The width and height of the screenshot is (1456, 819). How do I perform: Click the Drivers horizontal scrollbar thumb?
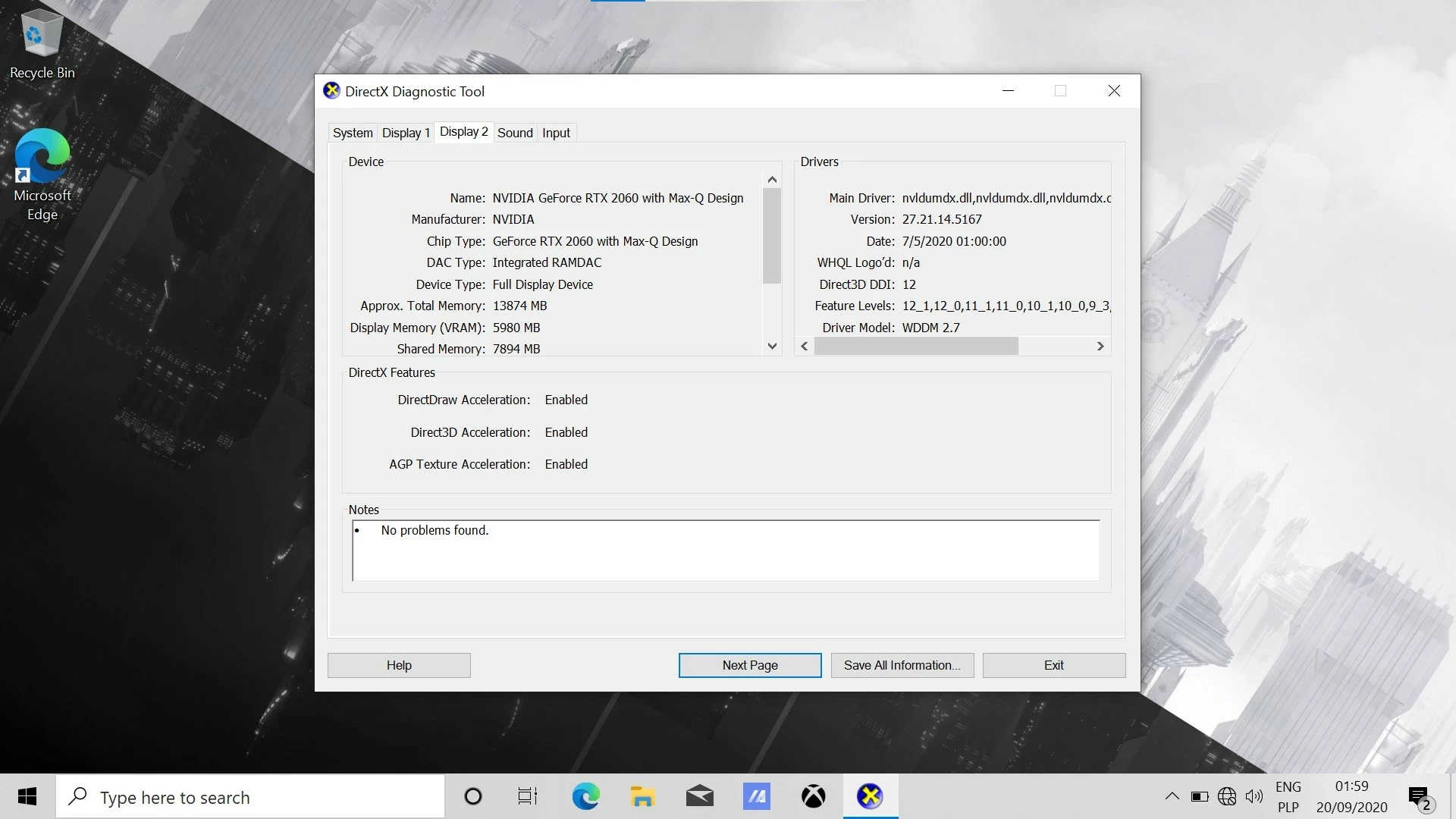[916, 346]
